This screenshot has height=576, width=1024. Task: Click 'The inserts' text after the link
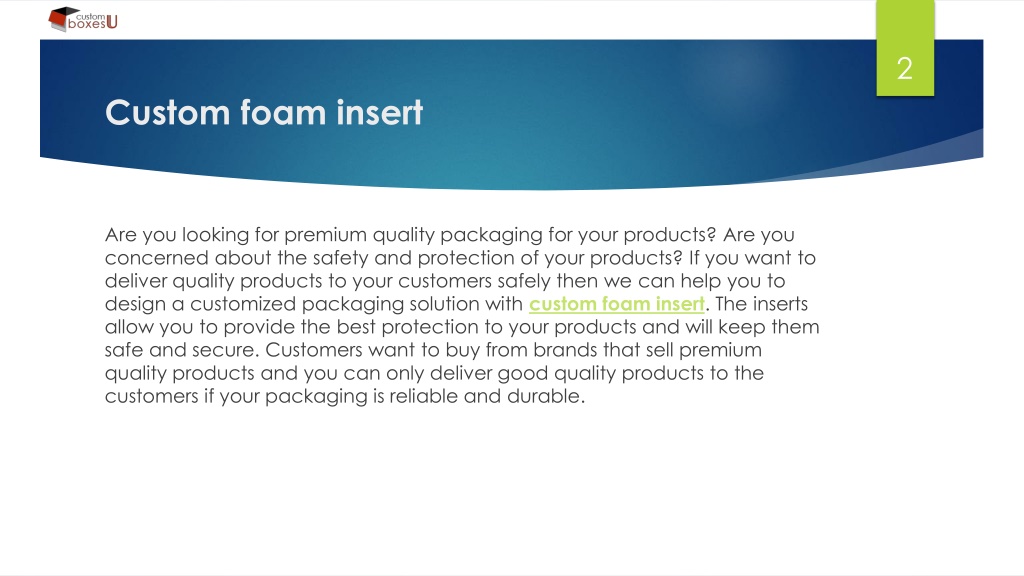tap(761, 304)
